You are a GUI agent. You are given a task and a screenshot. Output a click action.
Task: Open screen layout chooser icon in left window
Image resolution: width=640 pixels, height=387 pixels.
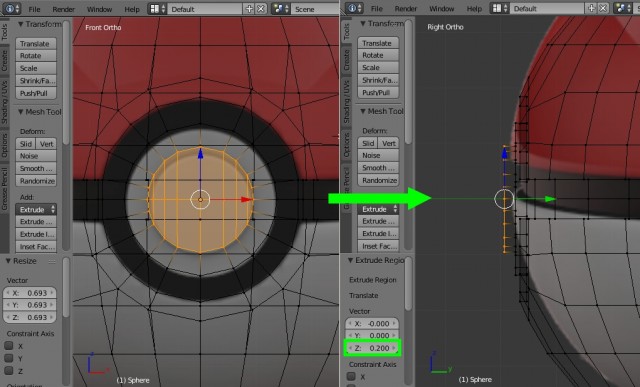[x=158, y=9]
